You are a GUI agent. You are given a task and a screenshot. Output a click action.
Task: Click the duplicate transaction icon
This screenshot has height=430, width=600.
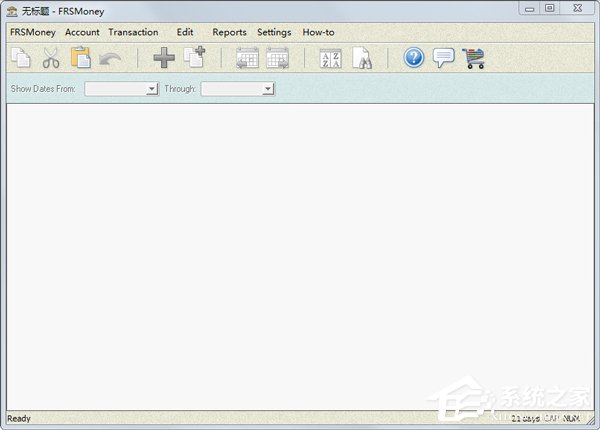(x=194, y=58)
